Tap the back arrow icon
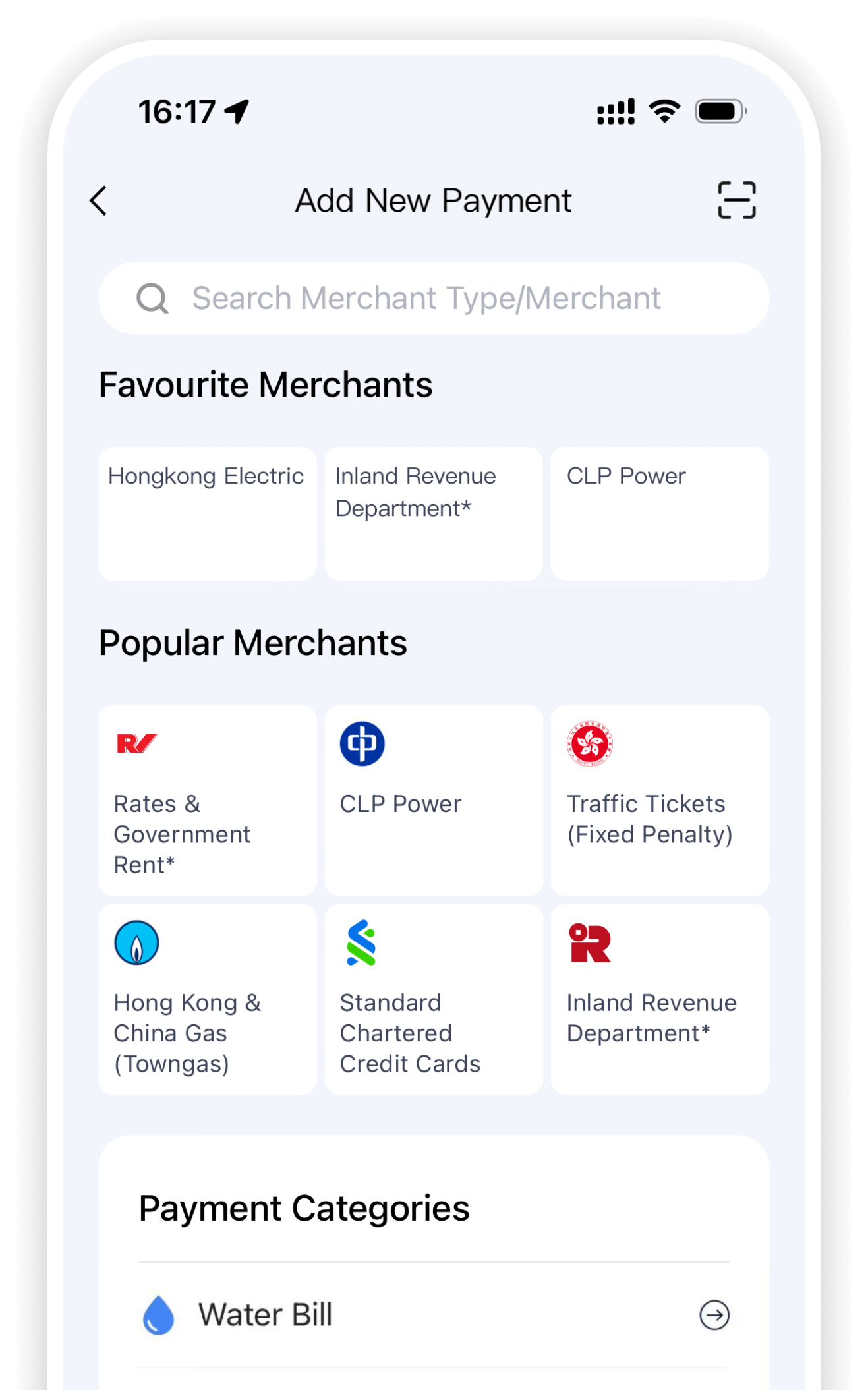Viewport: 868px width, 1390px height. tap(99, 200)
